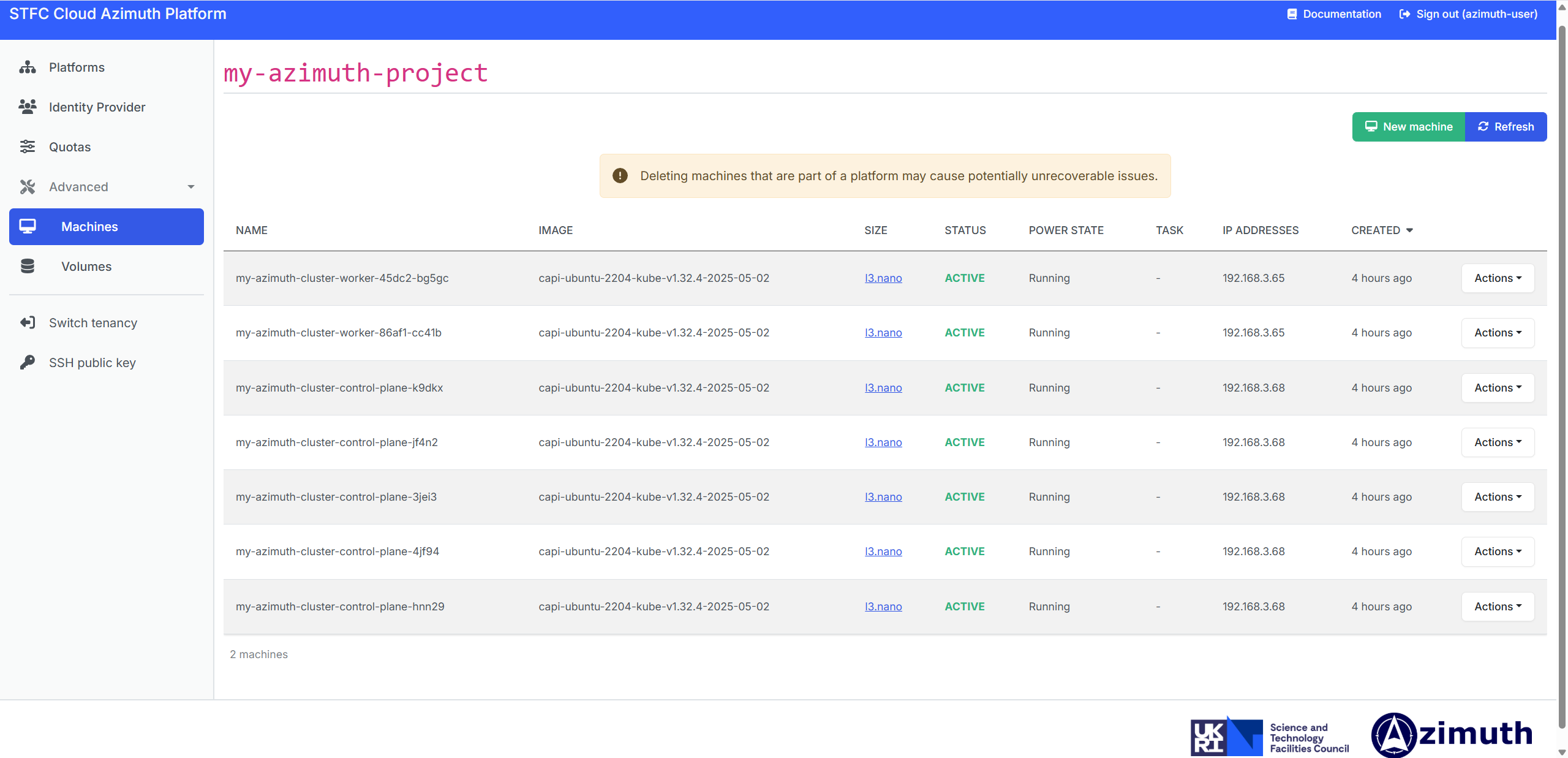Image resolution: width=1568 pixels, height=758 pixels.
Task: Click the Switch tenancy arrow icon
Action: point(28,323)
